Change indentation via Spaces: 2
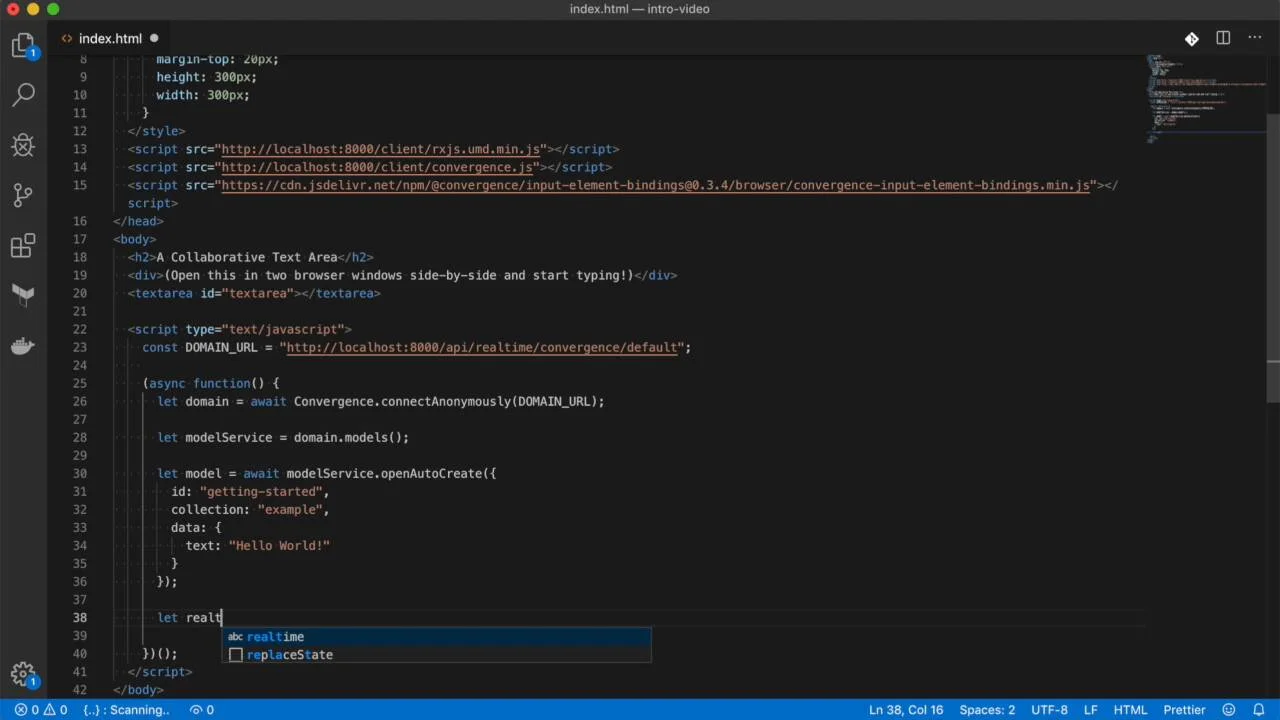 tap(987, 710)
